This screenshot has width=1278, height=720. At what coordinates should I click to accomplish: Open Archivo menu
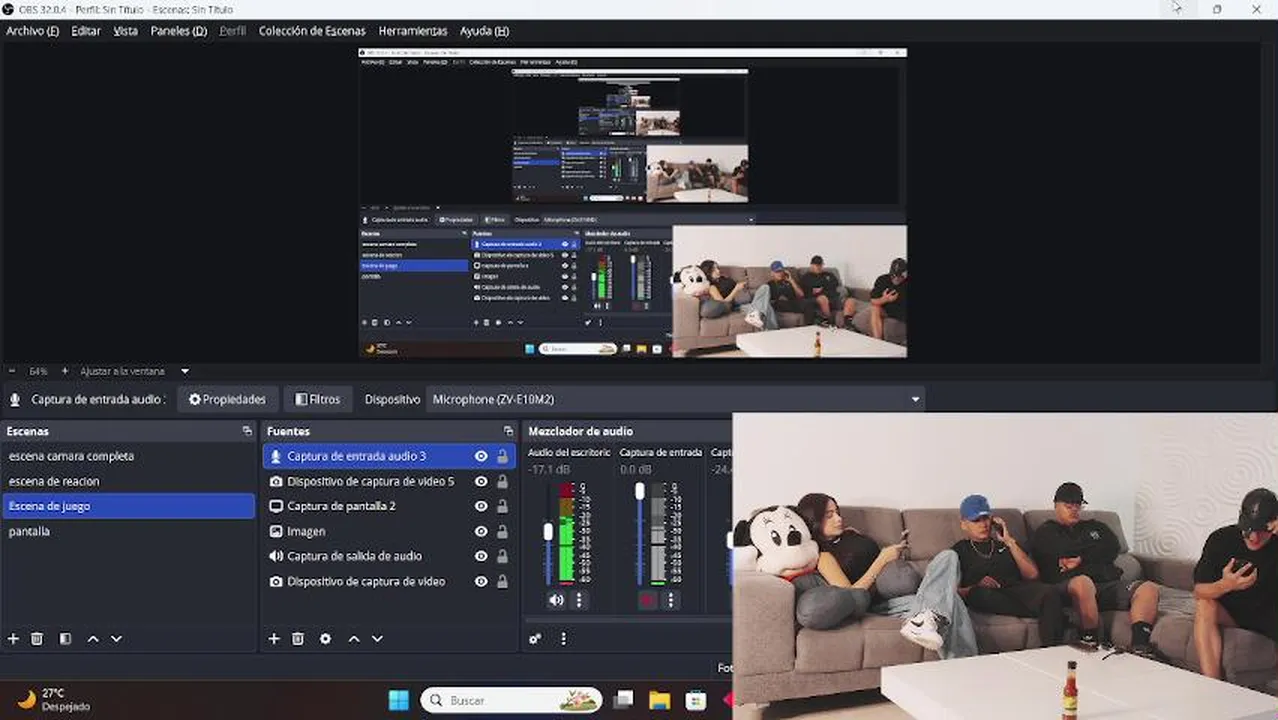pyautogui.click(x=32, y=31)
